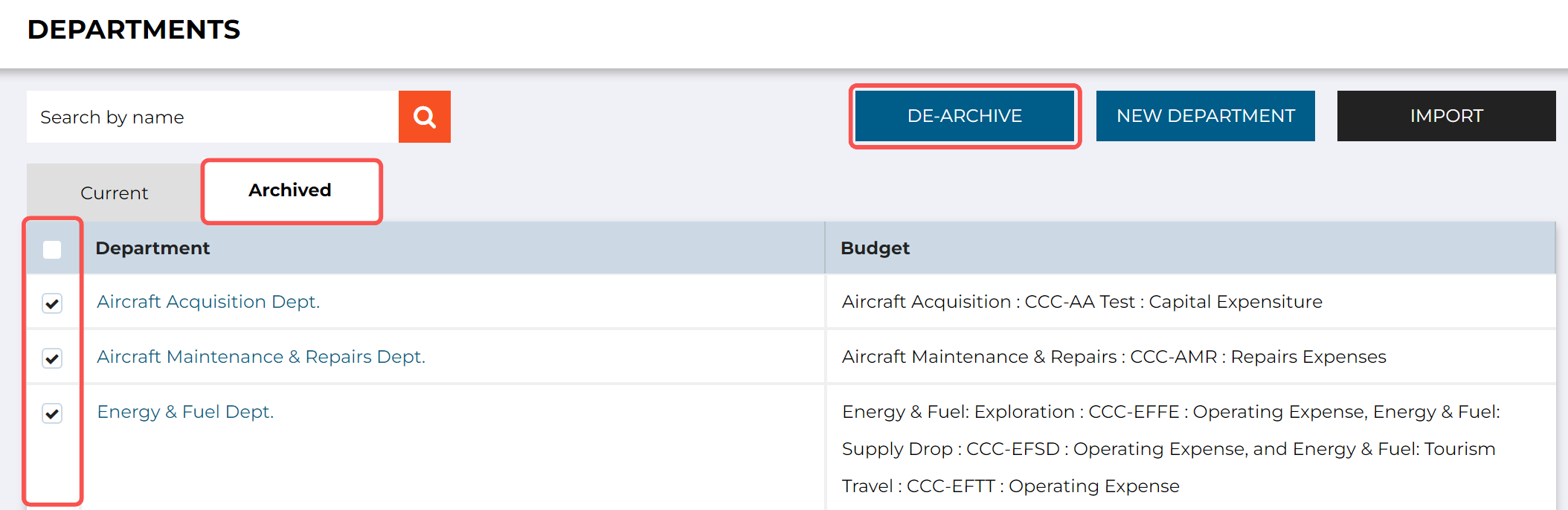This screenshot has height=510, width=1568.
Task: Open Aircraft Maintenance & Repairs Dept. link
Action: point(261,357)
